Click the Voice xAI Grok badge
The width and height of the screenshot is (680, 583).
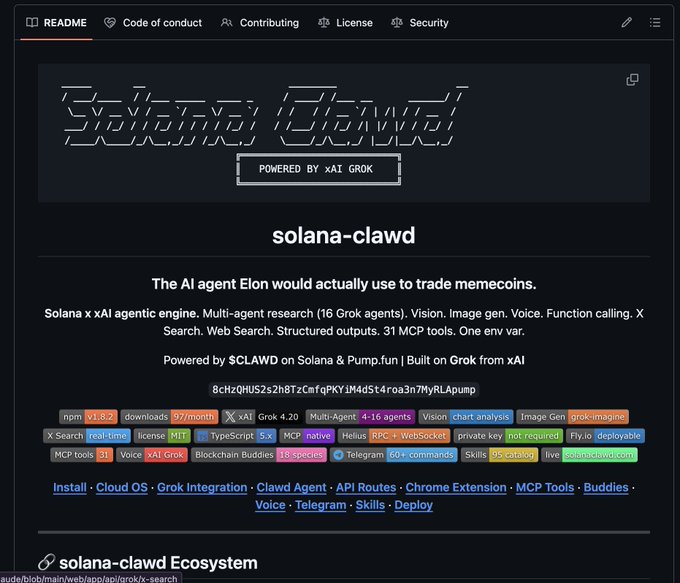click(x=152, y=455)
